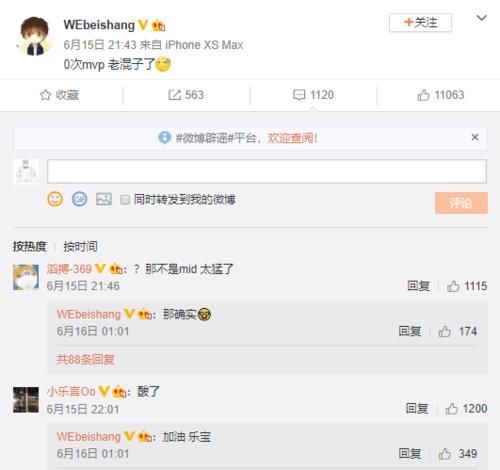Screen dimensions: 500x470
Task: Attach an image to the comment
Action: 104,199
